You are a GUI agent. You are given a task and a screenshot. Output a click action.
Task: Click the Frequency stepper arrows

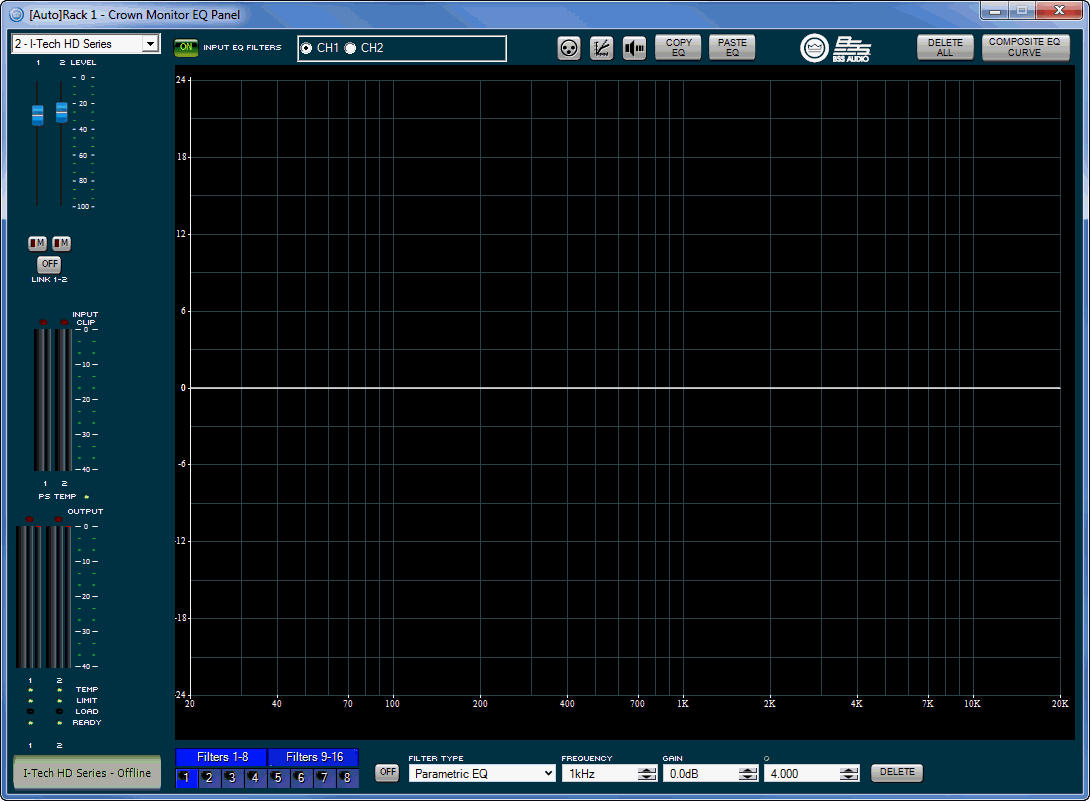pyautogui.click(x=647, y=773)
